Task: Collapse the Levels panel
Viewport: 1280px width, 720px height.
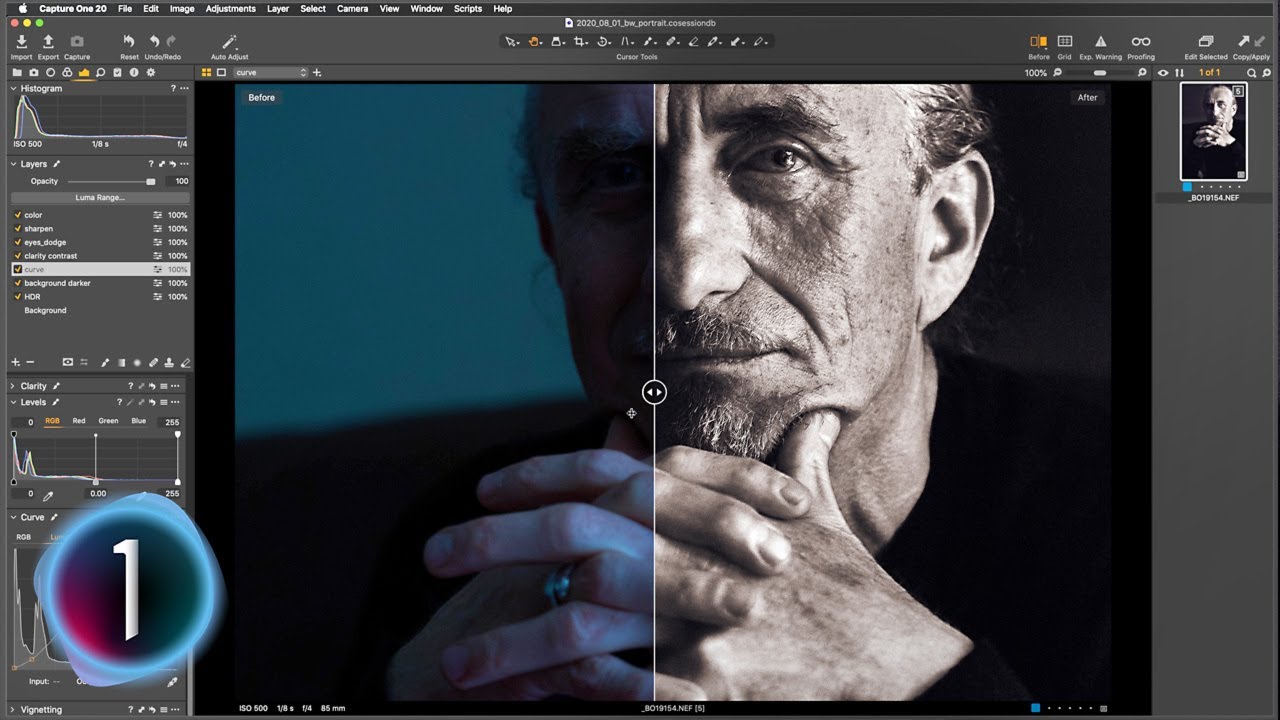Action: pos(14,403)
